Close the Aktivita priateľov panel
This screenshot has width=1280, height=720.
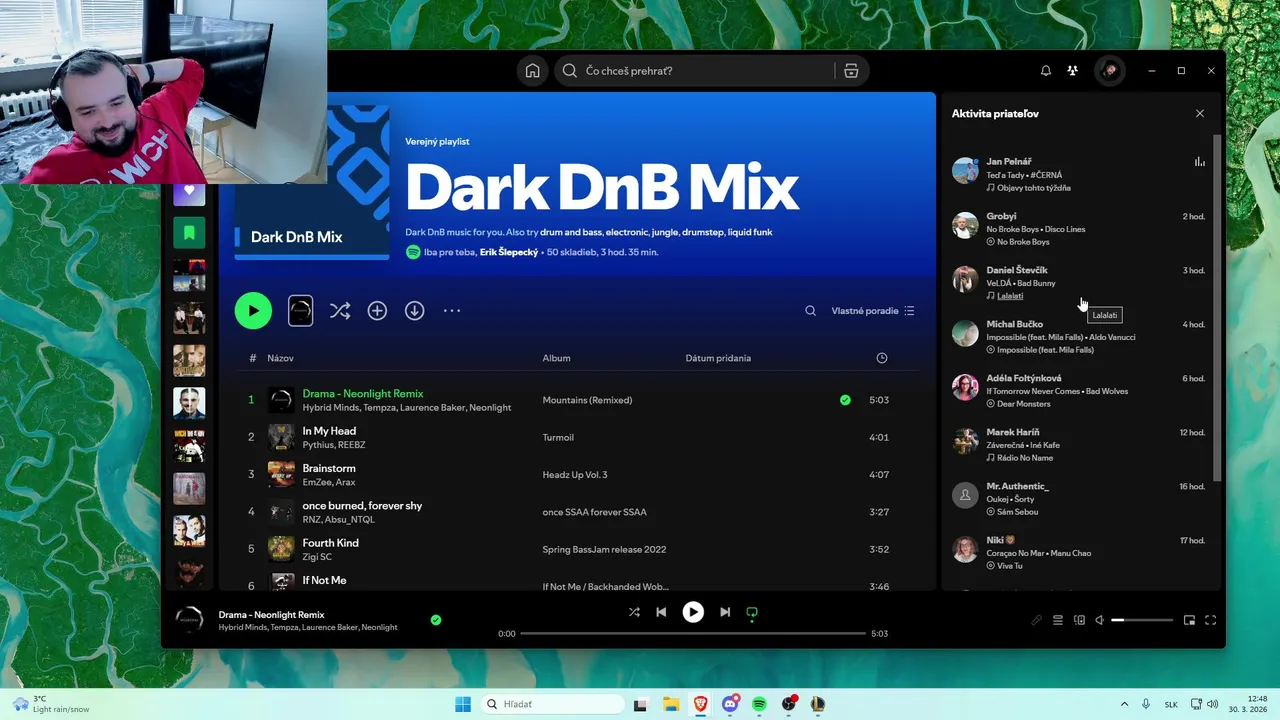tap(1200, 113)
